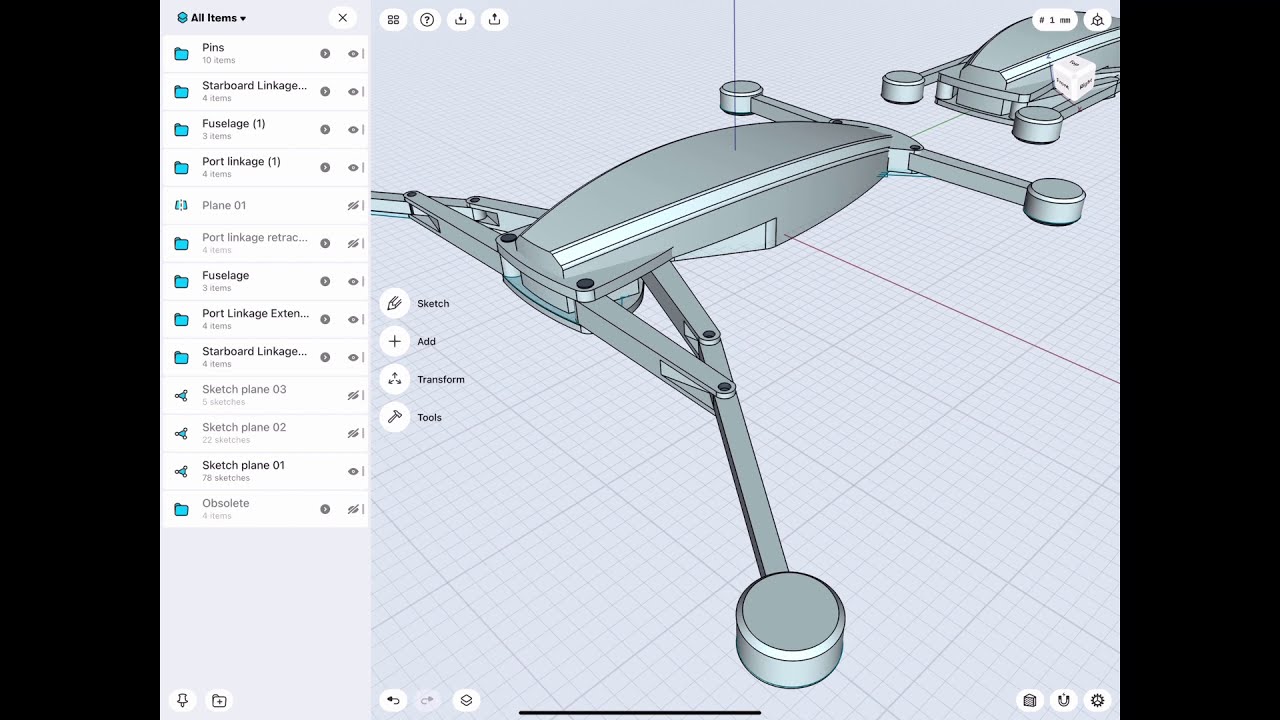This screenshot has width=1280, height=720.
Task: Expand the unnumbered Fuselage folder arrow
Action: pyautogui.click(x=325, y=282)
